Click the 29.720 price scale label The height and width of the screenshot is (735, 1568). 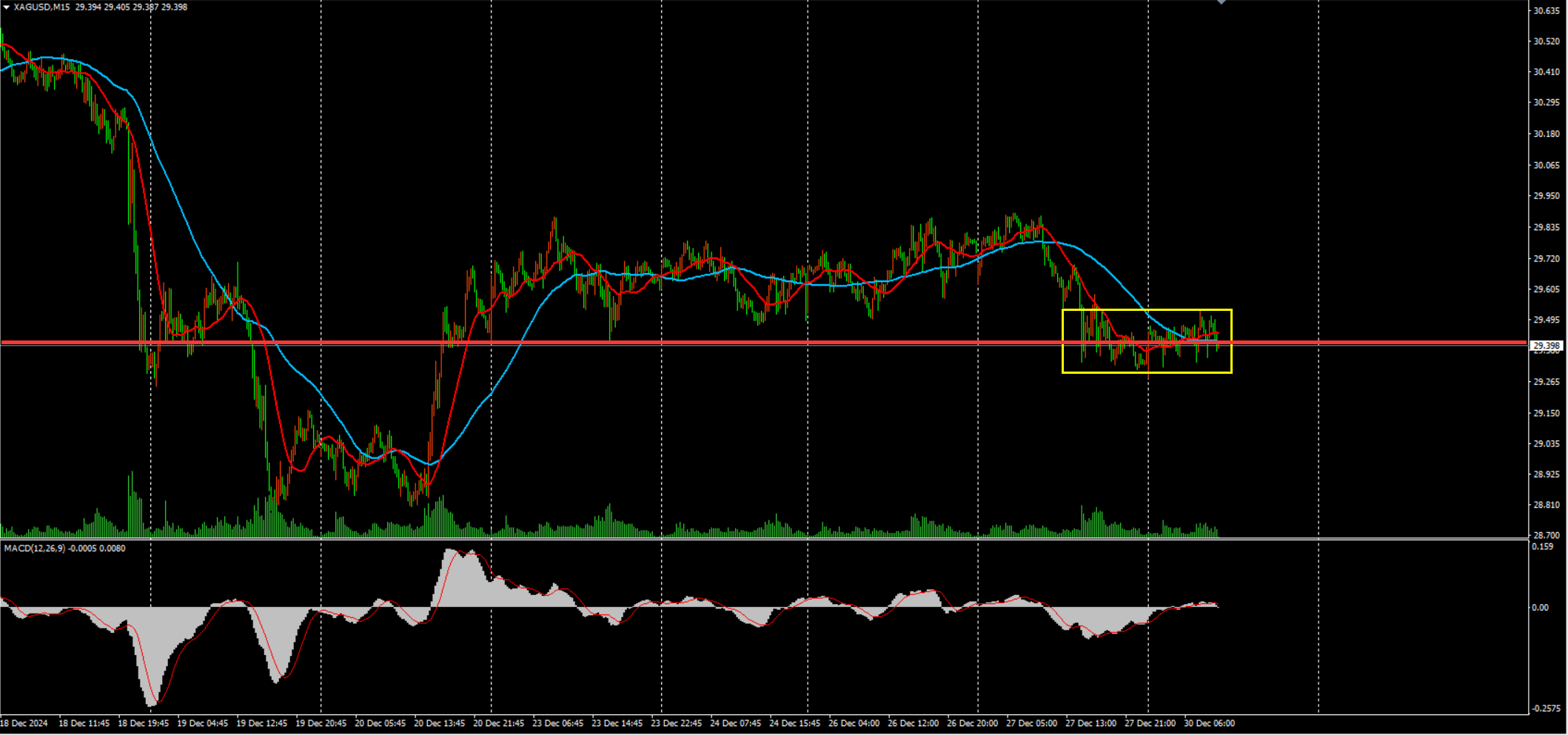[1547, 259]
